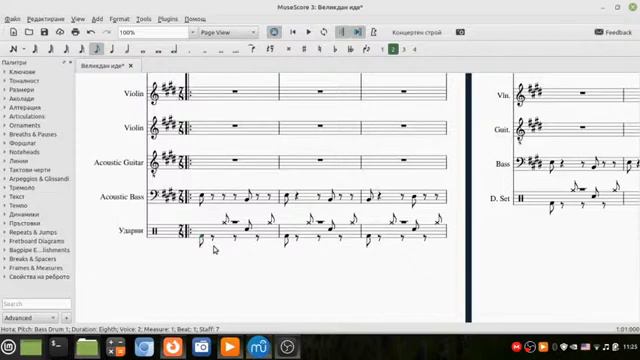Viewport: 640px width, 360px height.
Task: Select the highlighted eighth note duration
Action: pyautogui.click(x=97, y=49)
